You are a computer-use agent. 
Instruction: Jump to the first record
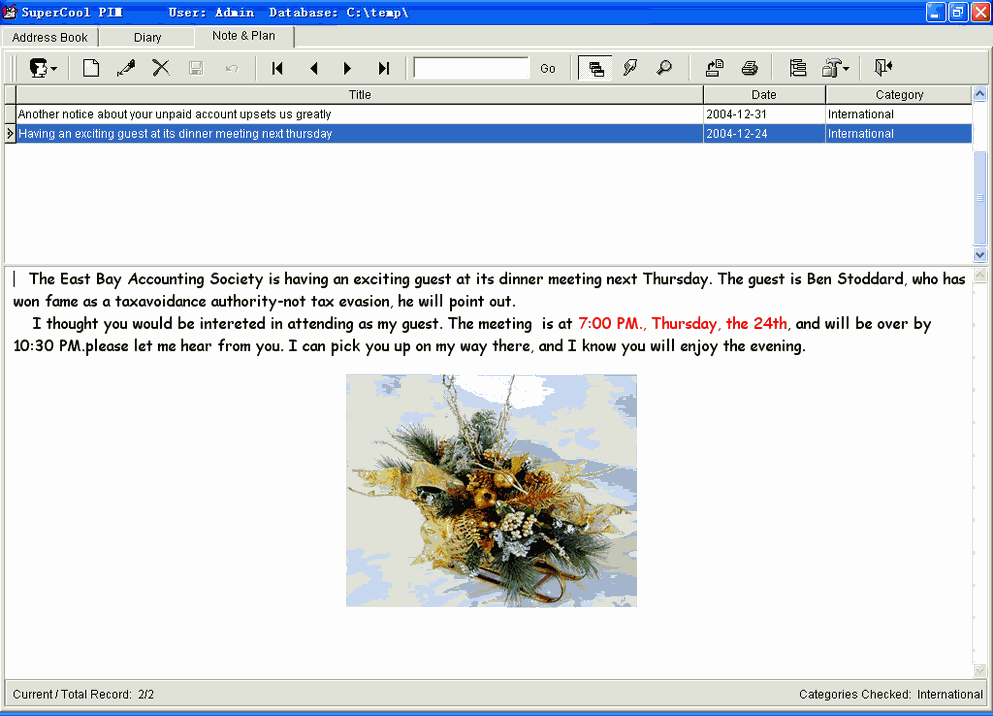pyautogui.click(x=278, y=68)
